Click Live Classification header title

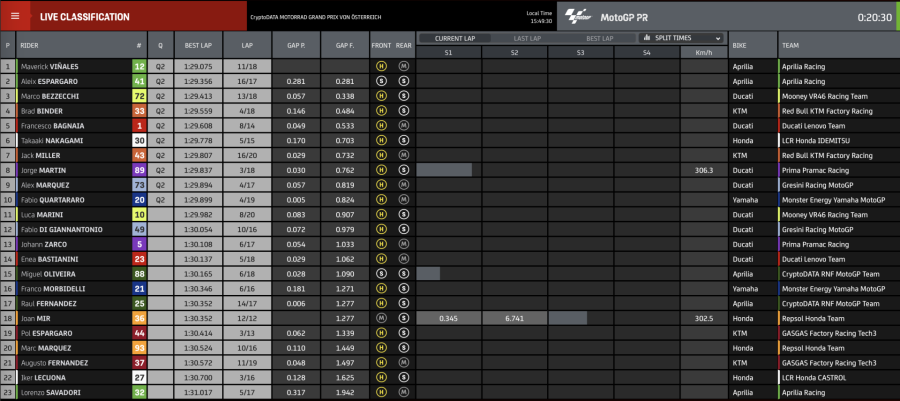[84, 17]
